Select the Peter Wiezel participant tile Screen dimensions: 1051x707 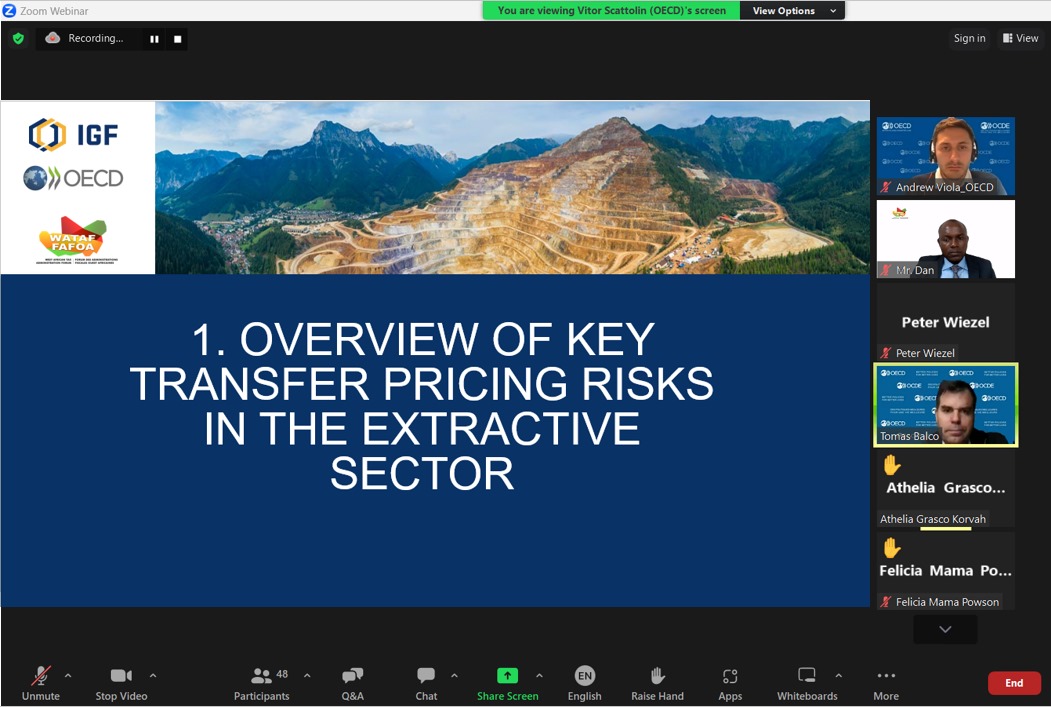pos(946,322)
